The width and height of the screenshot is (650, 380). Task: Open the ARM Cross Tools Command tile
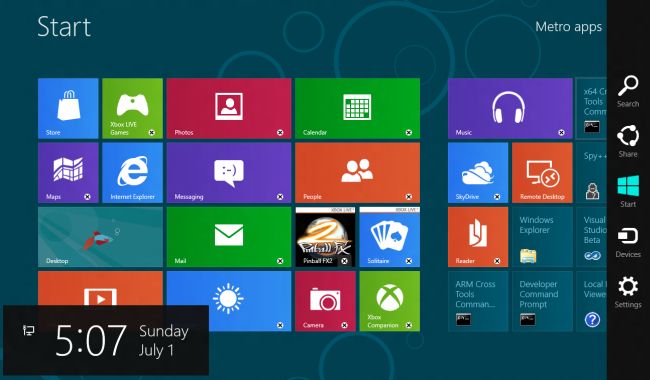[478, 301]
